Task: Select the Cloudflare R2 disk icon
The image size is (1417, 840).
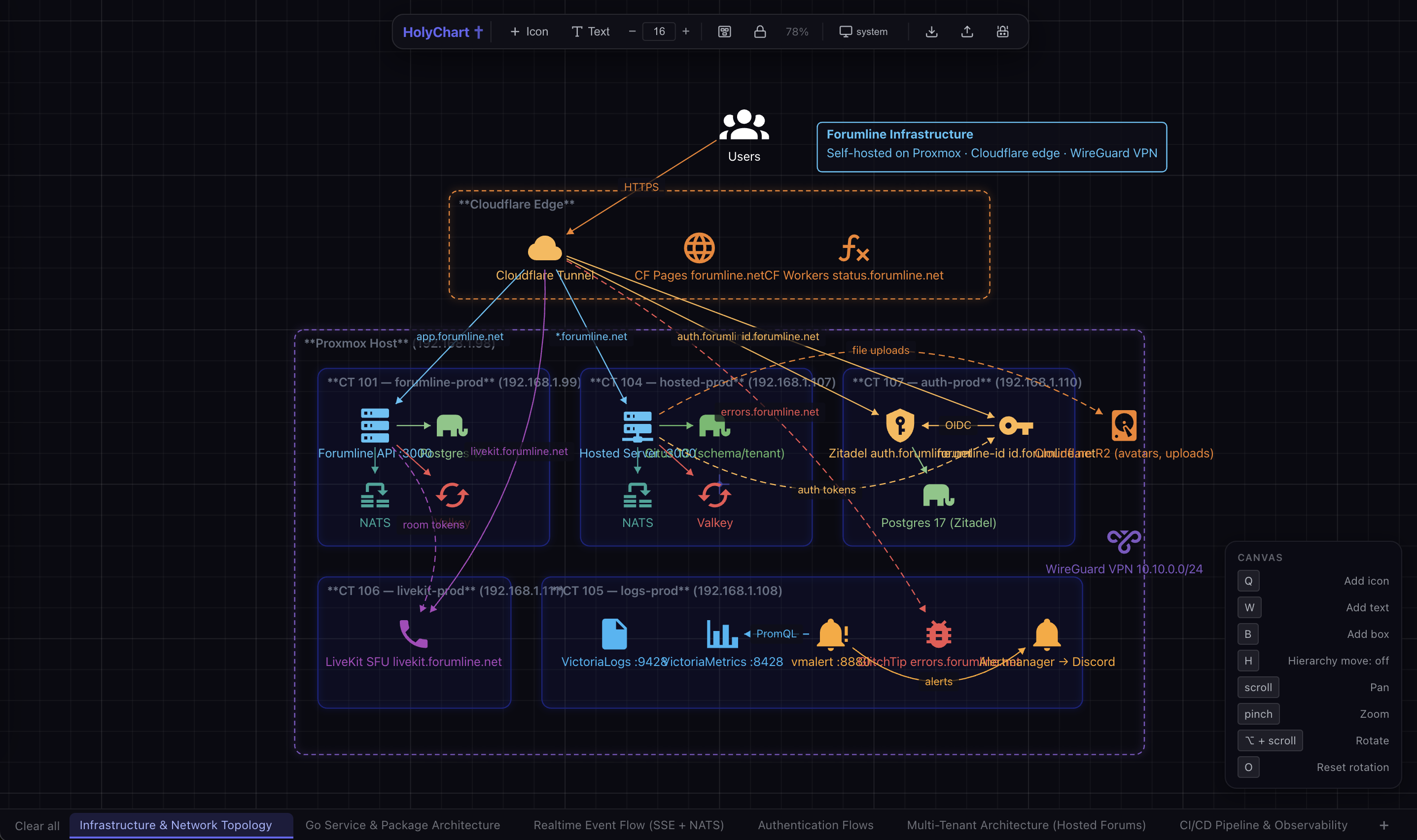Action: pos(1124,425)
